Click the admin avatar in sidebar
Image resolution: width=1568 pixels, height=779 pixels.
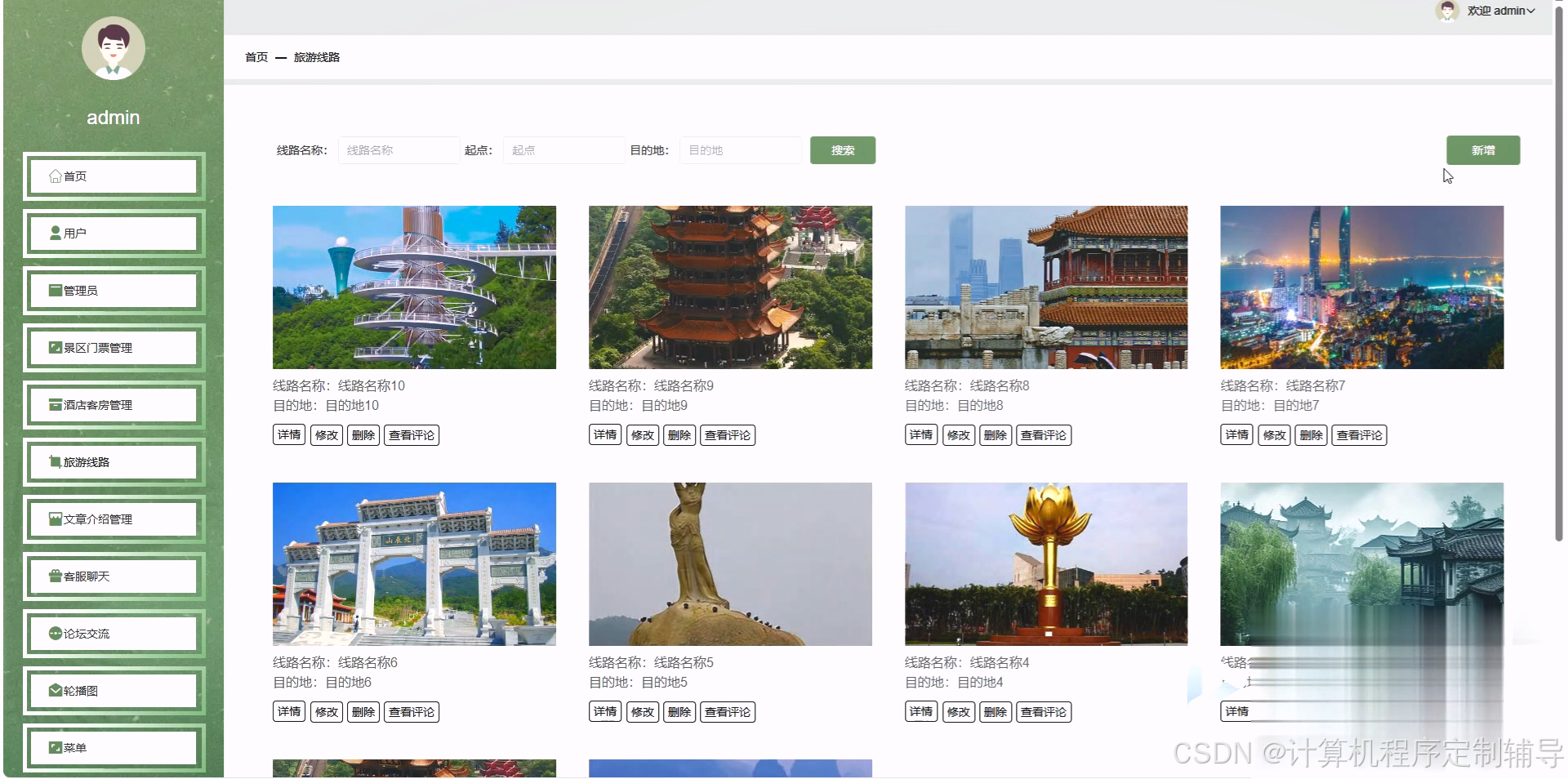tap(114, 48)
